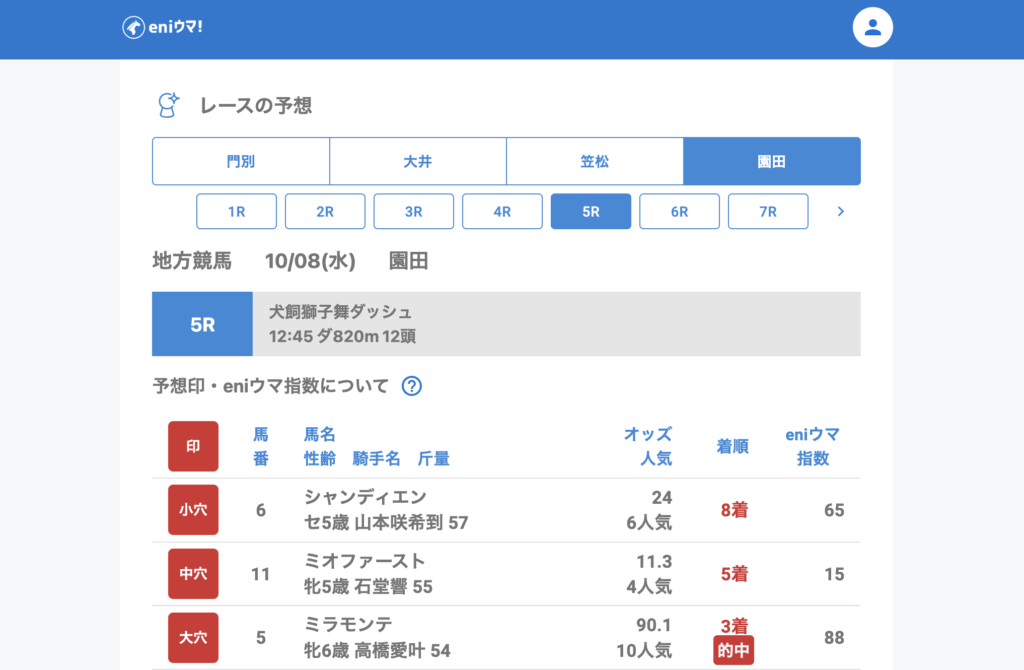
Task: Open the 6R race prediction
Action: point(679,212)
